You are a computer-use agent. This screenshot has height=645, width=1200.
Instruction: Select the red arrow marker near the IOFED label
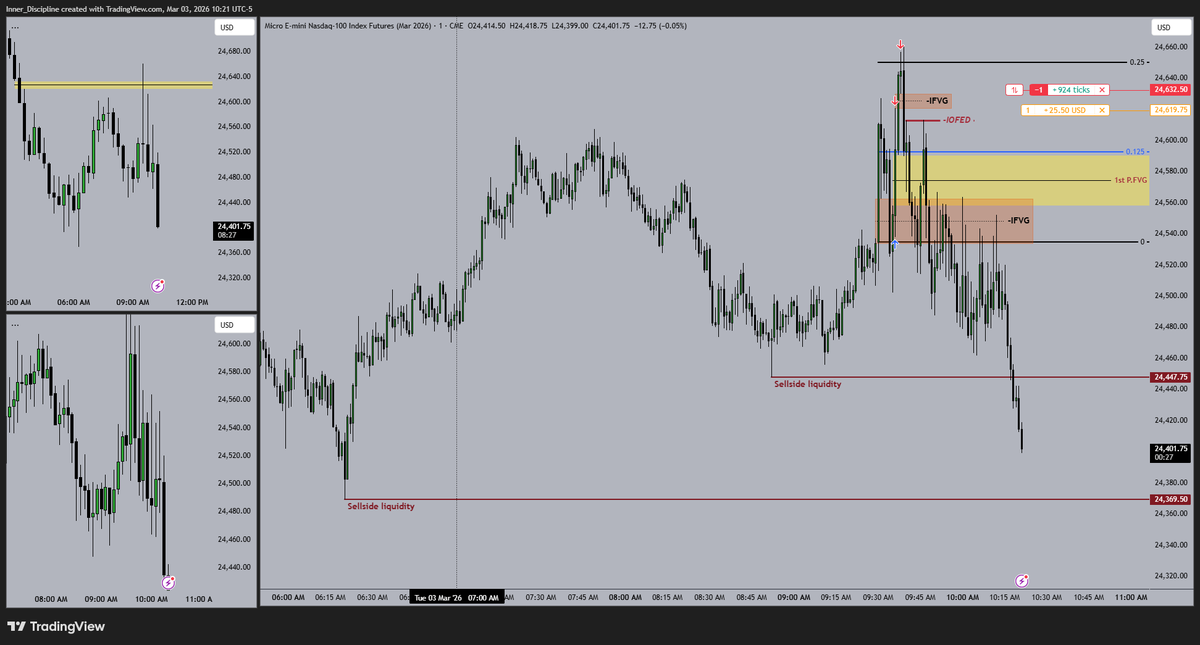pos(893,100)
